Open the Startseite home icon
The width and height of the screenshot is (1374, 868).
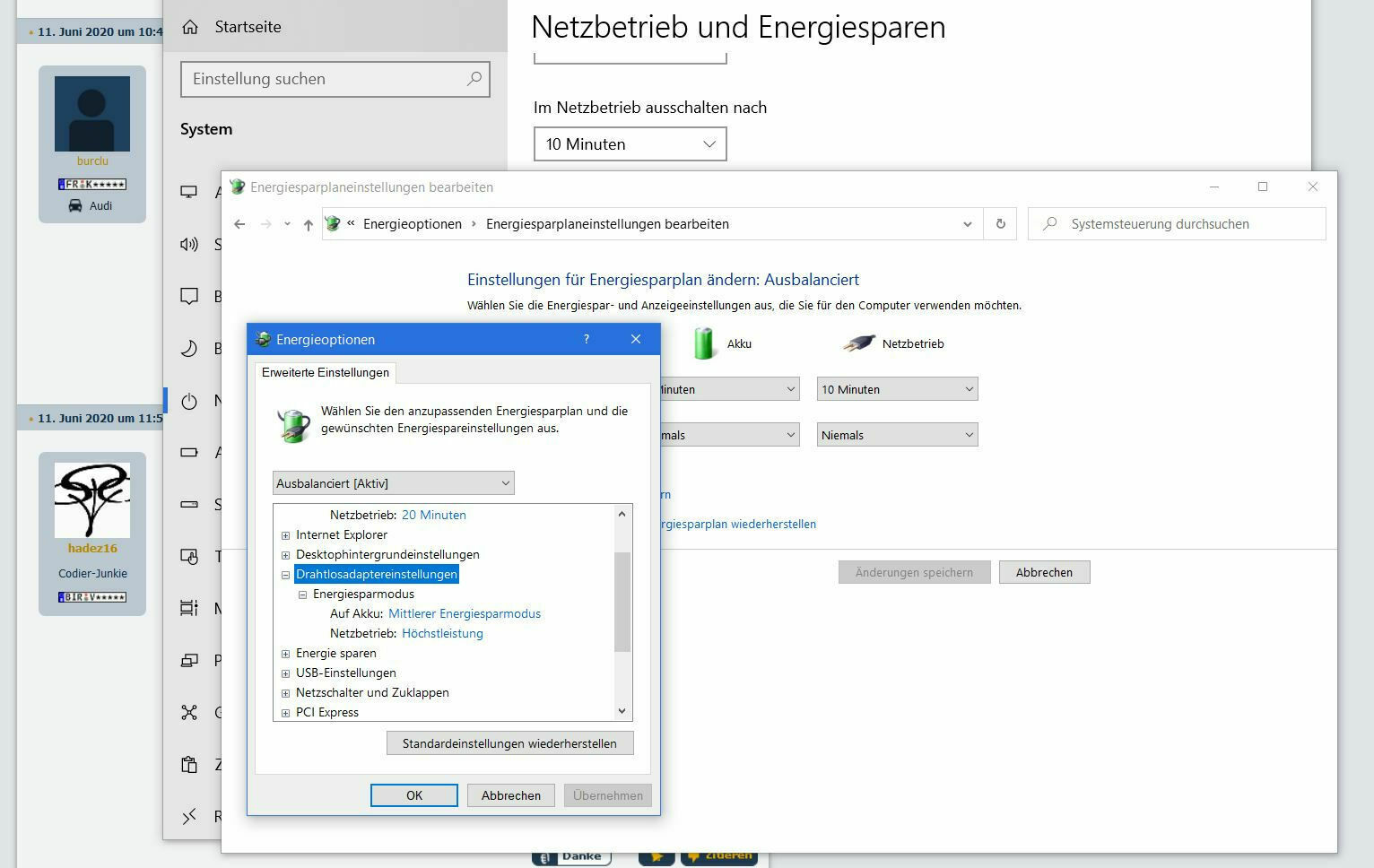pyautogui.click(x=189, y=26)
